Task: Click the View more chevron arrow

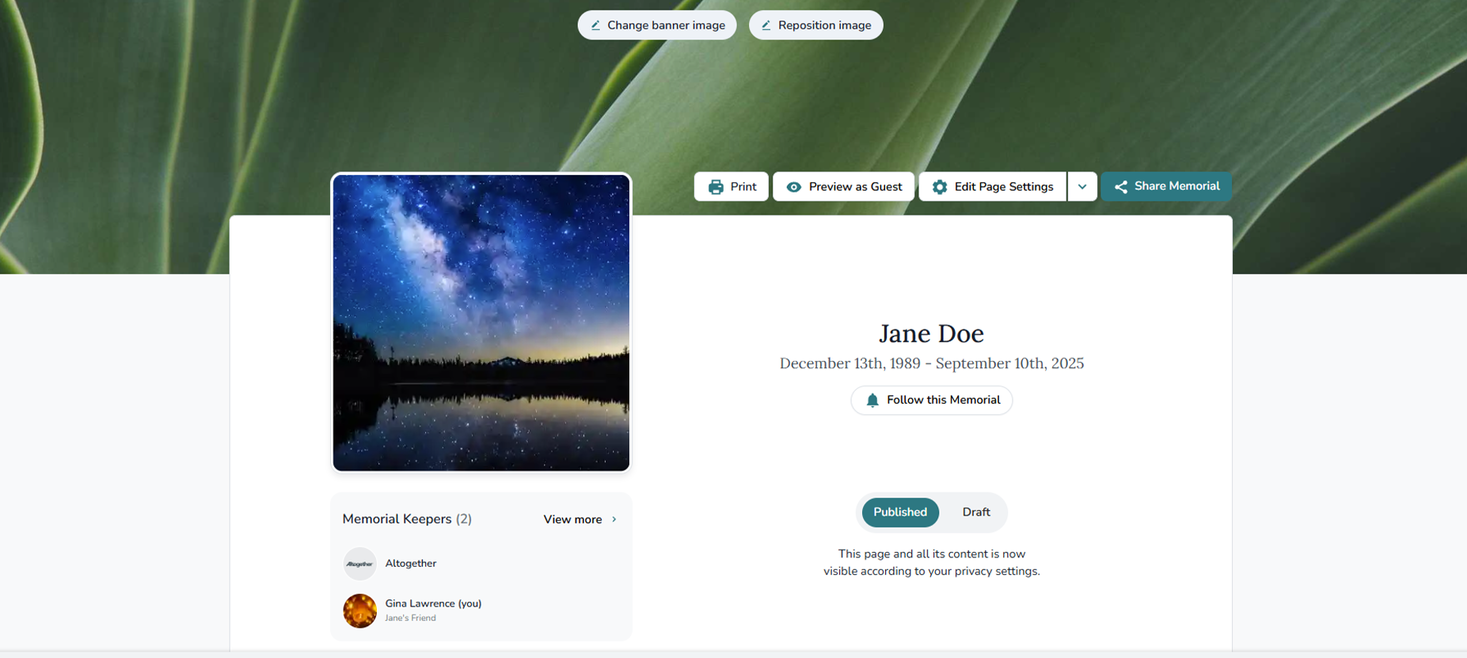Action: [614, 520]
